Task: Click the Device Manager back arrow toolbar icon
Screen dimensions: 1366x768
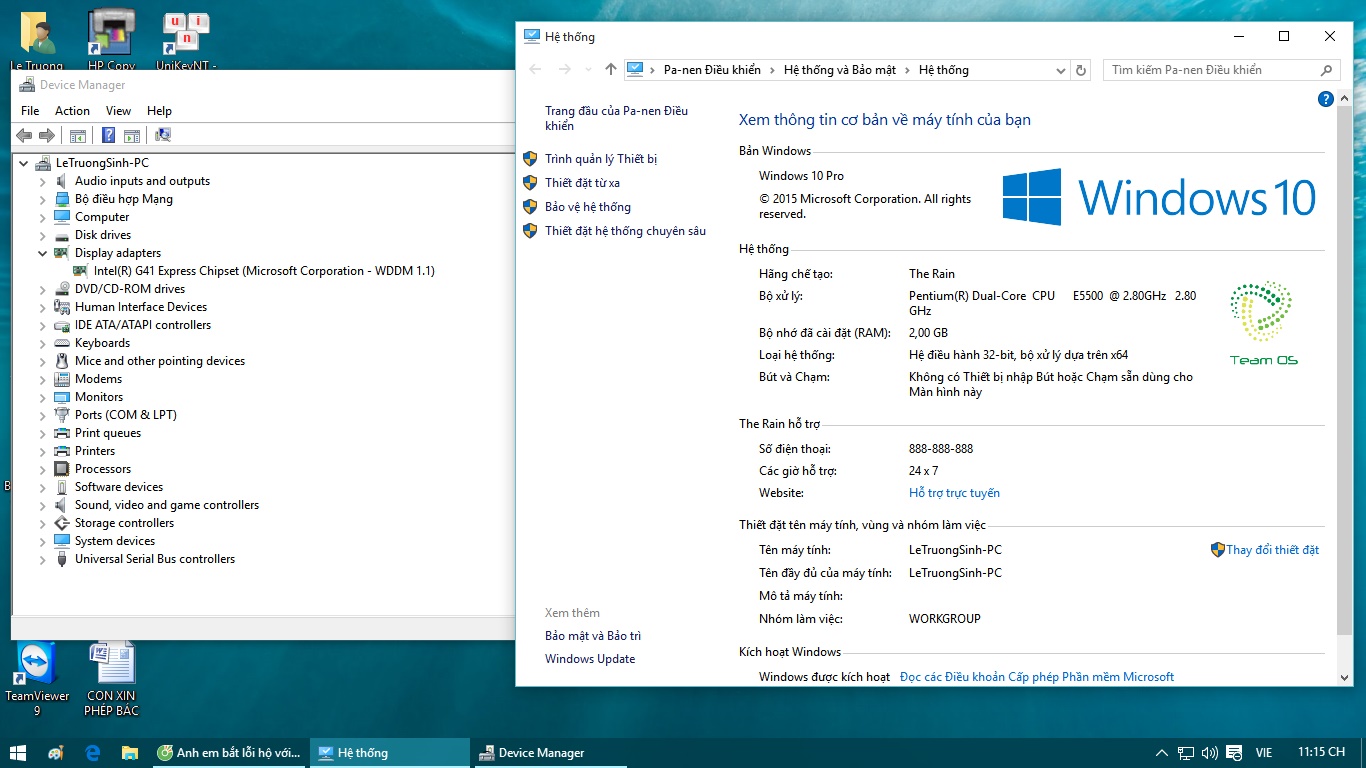Action: pyautogui.click(x=24, y=135)
